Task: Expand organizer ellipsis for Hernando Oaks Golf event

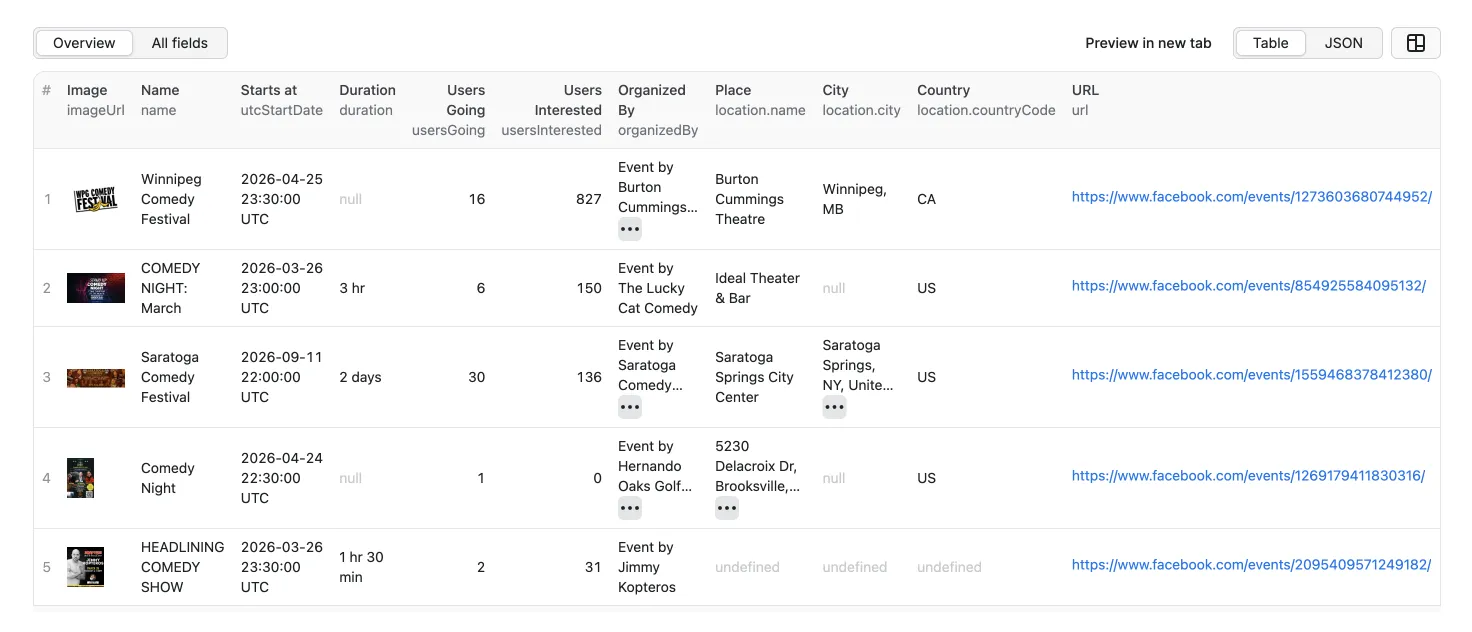Action: 630,508
